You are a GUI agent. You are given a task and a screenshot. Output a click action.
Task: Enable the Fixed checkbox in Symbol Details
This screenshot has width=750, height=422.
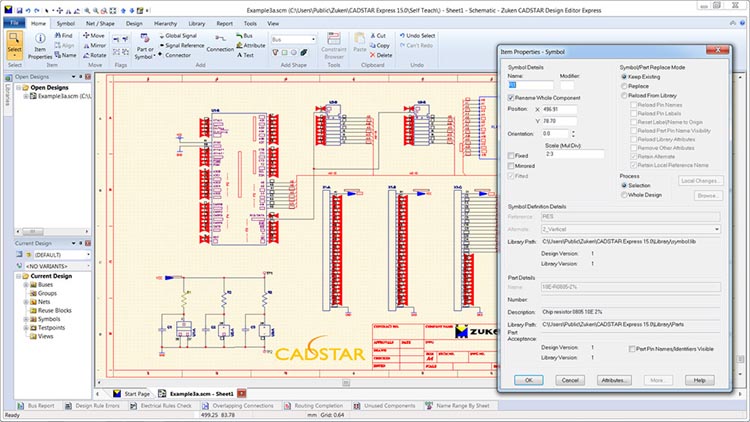tap(511, 155)
